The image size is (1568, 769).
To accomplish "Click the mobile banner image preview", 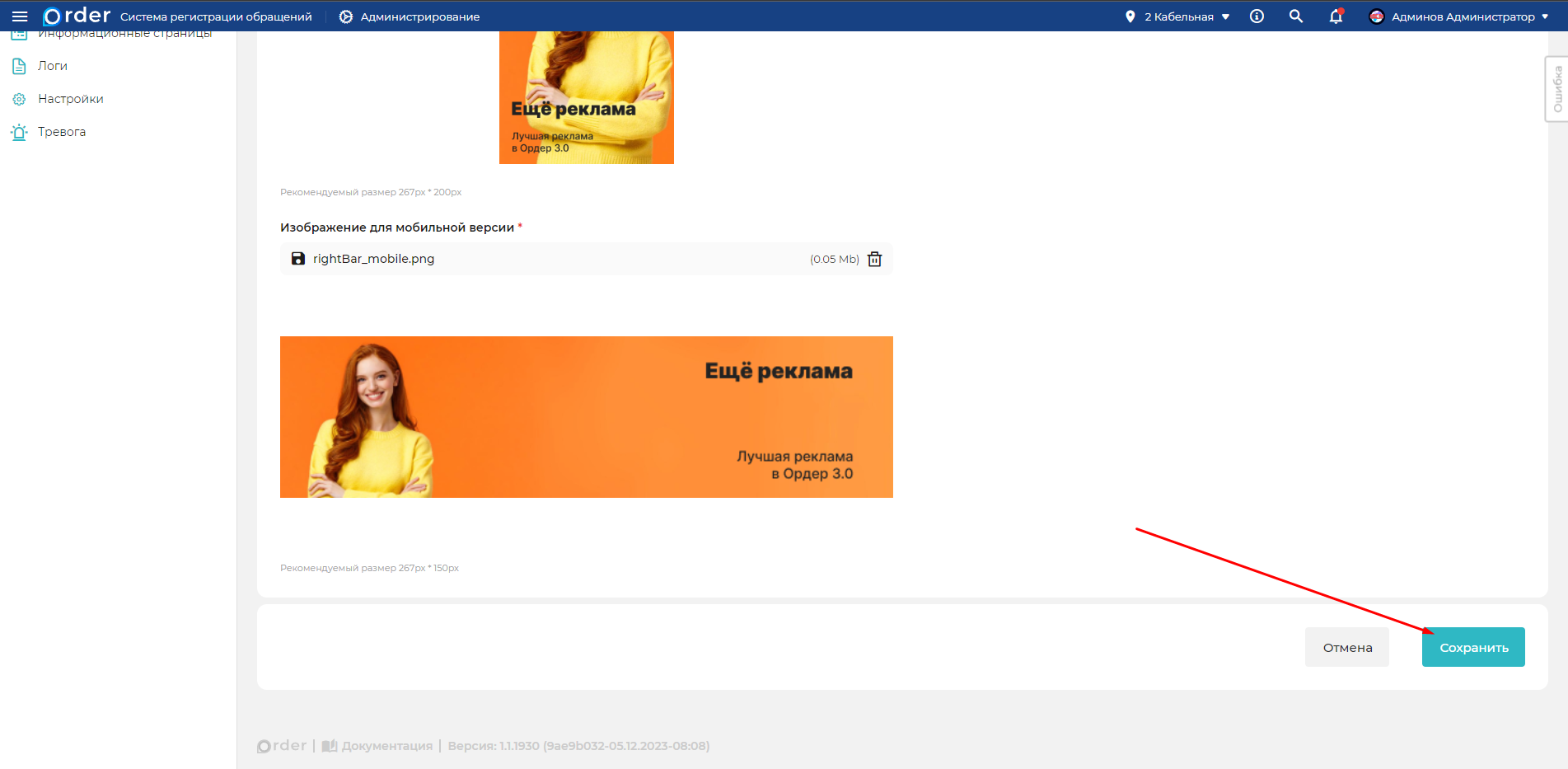I will point(586,417).
